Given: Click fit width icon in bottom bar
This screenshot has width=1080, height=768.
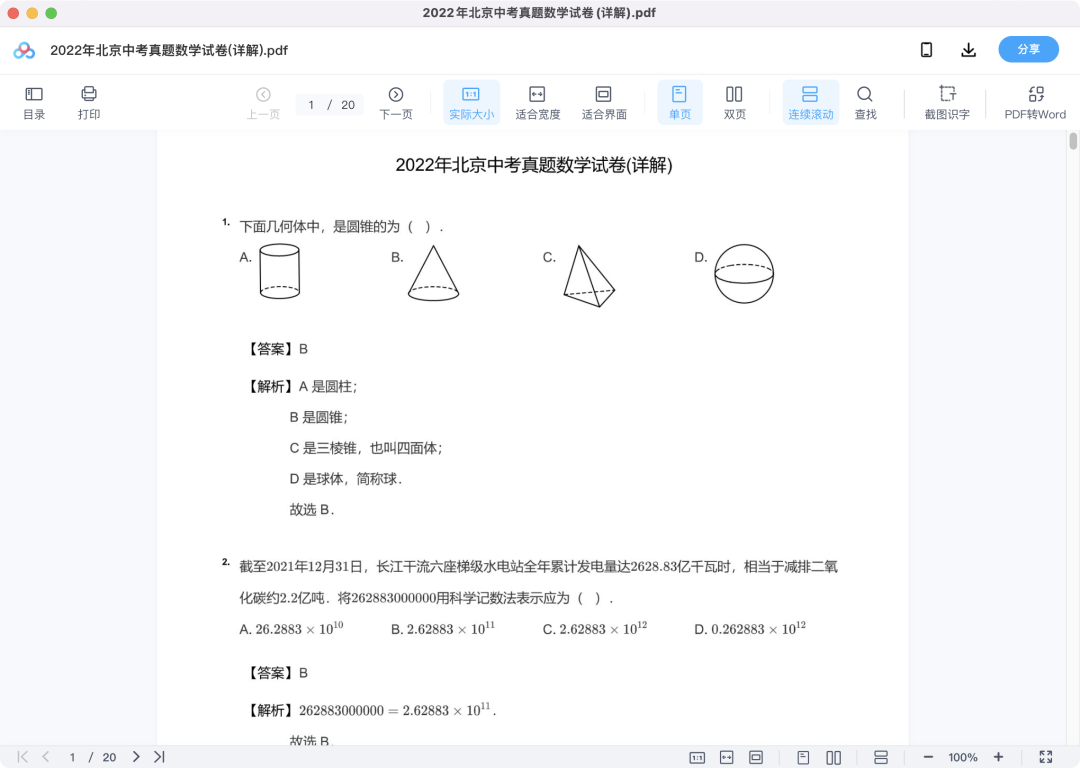Looking at the screenshot, I should pyautogui.click(x=727, y=758).
